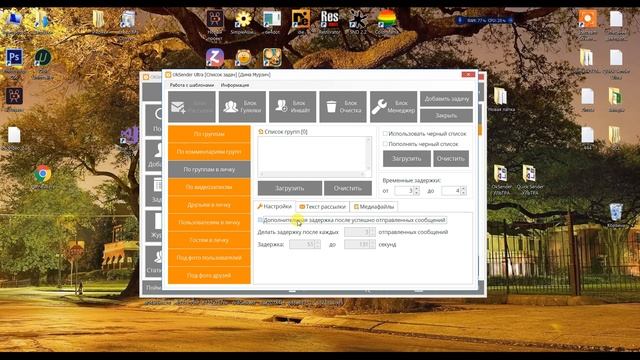Launch the rainbow ColorMania desktop icon
This screenshot has width=640, height=360.
[386, 19]
